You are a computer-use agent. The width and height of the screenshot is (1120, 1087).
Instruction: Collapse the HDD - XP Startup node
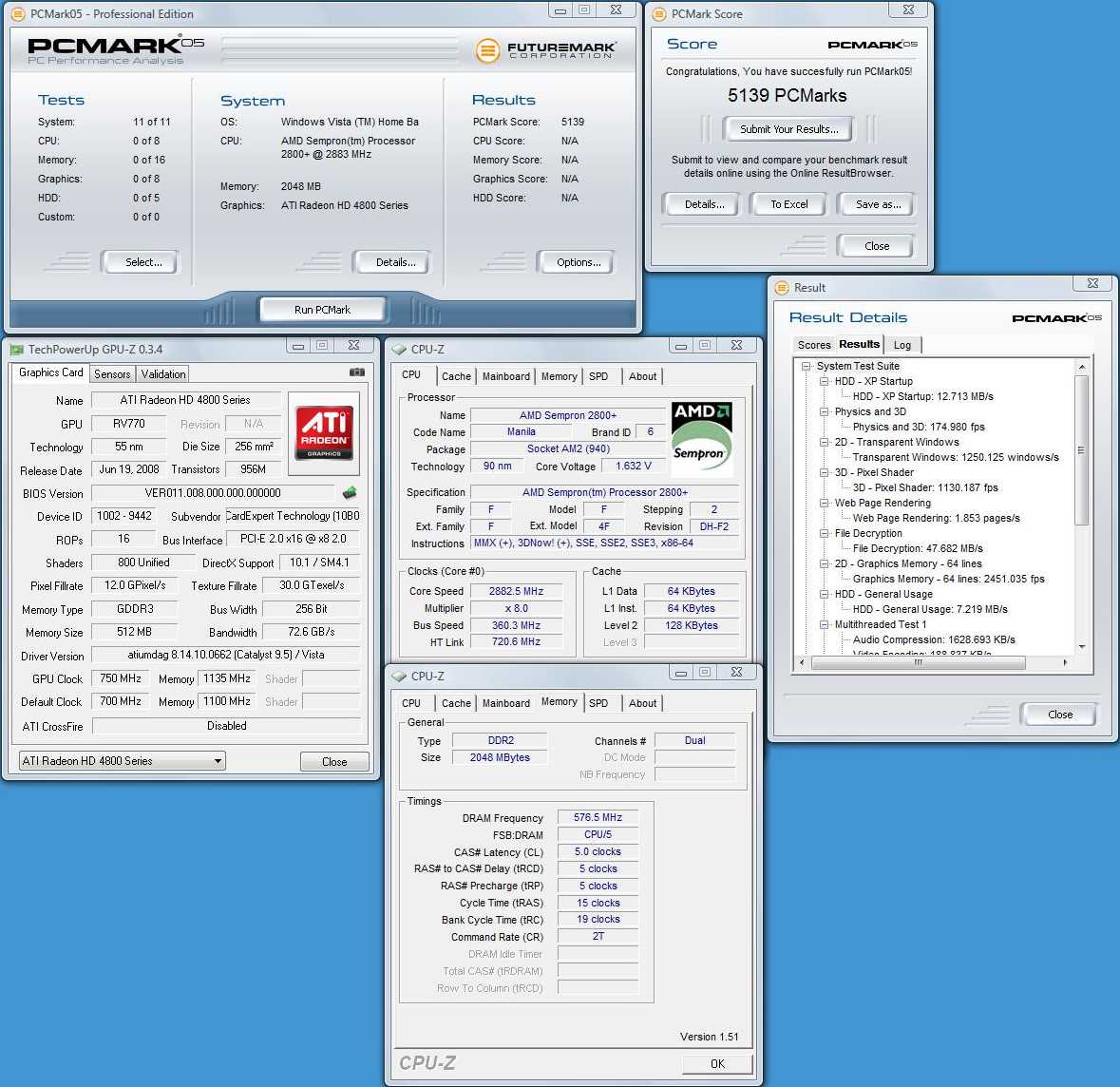point(824,381)
